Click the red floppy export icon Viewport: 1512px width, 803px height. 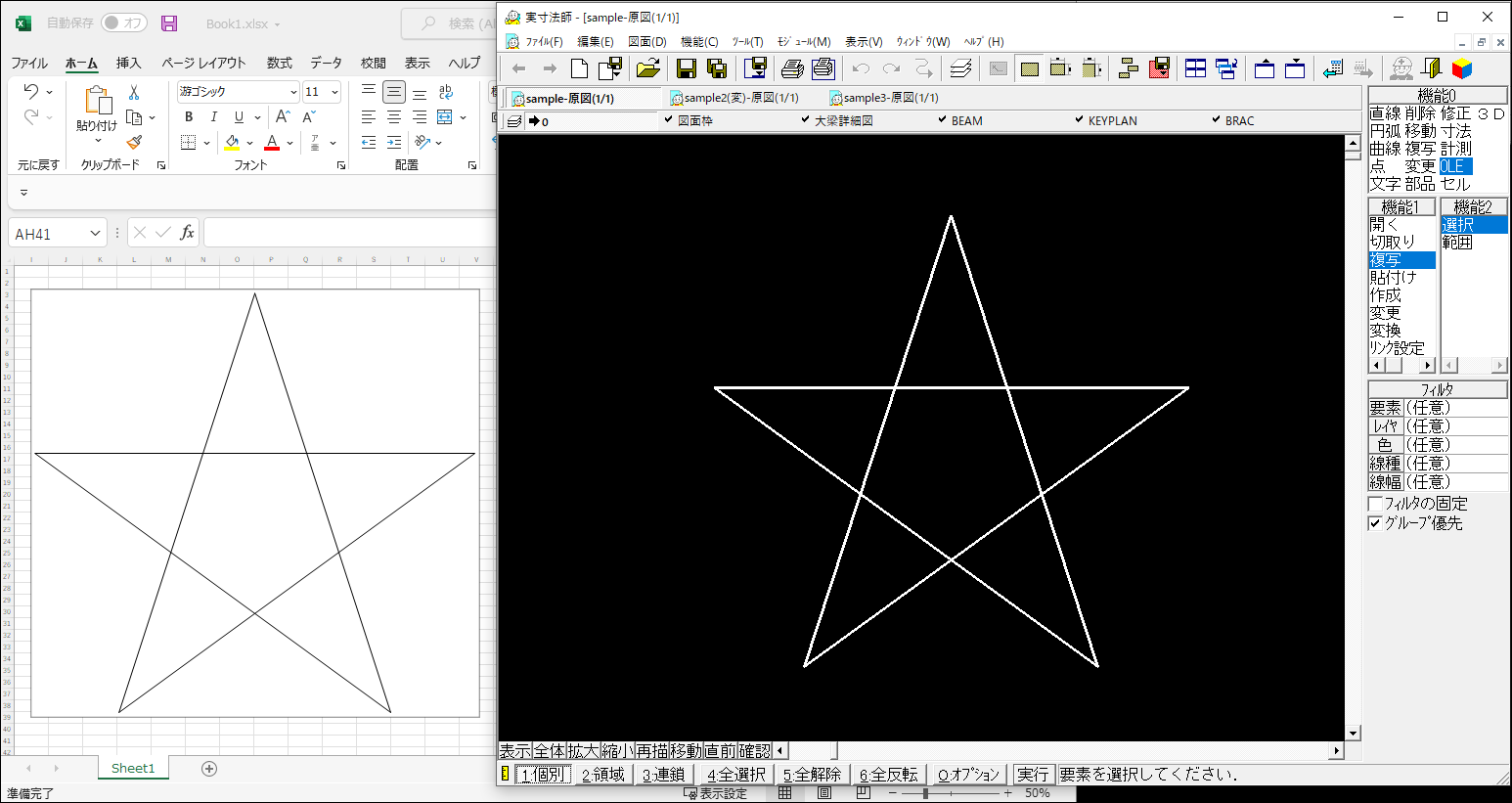[1159, 68]
